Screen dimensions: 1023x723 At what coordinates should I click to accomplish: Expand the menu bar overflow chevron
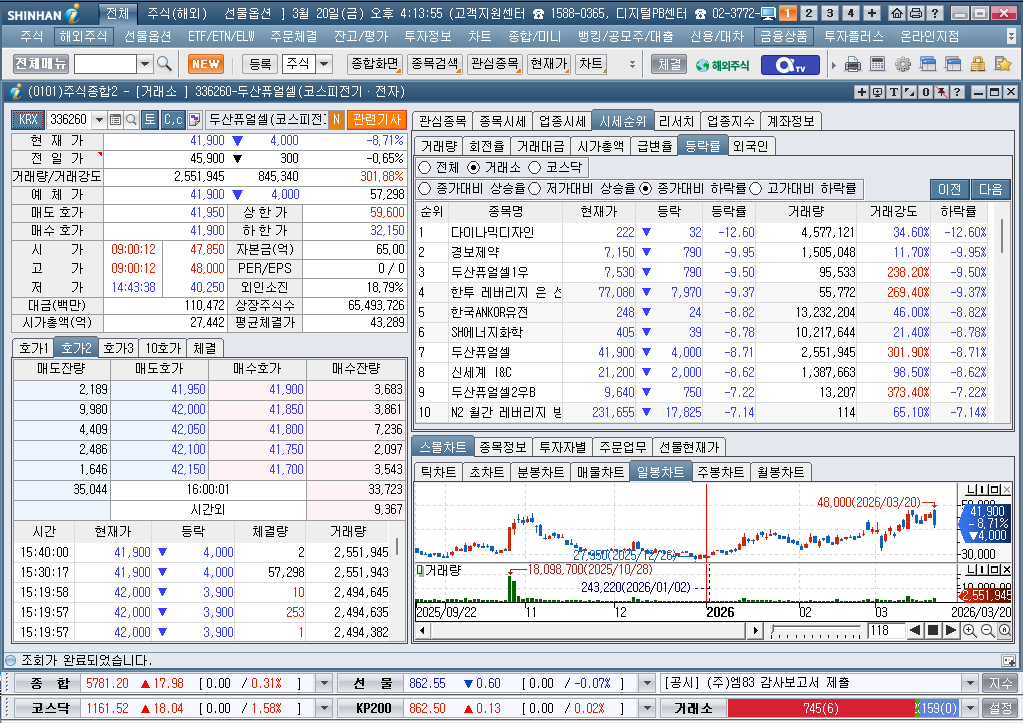pos(1011,37)
